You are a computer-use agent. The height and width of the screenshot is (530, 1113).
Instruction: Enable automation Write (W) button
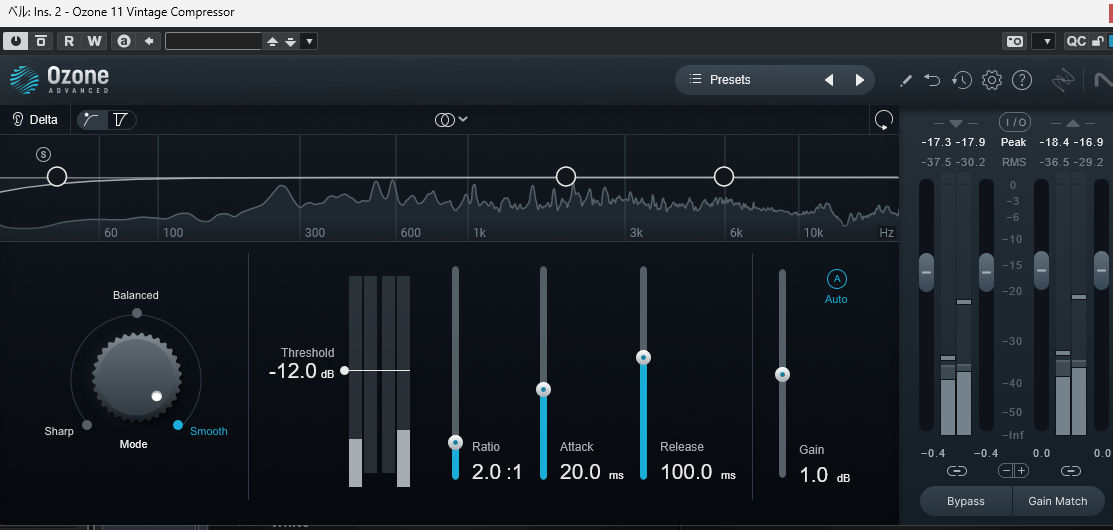(x=94, y=41)
